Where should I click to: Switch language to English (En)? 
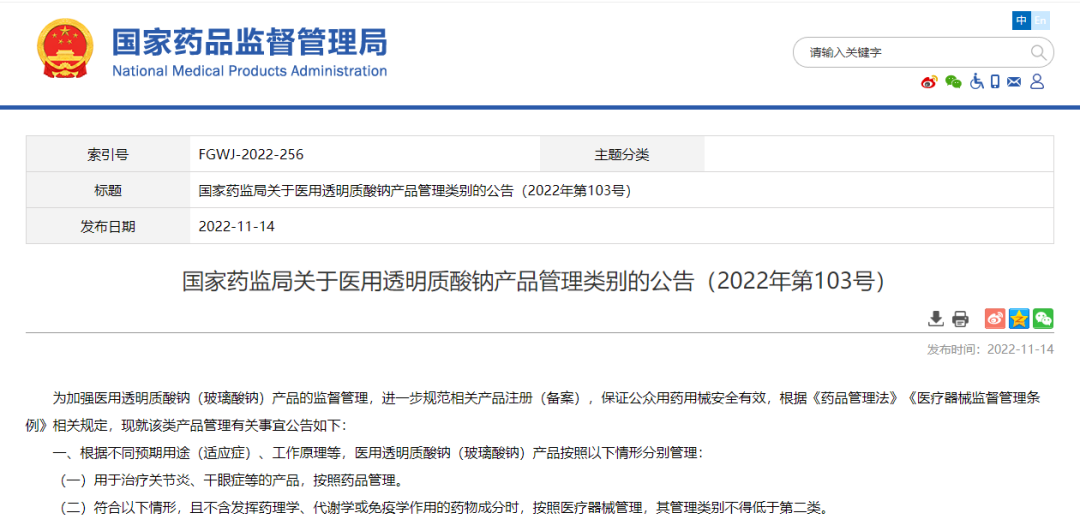click(x=1040, y=21)
